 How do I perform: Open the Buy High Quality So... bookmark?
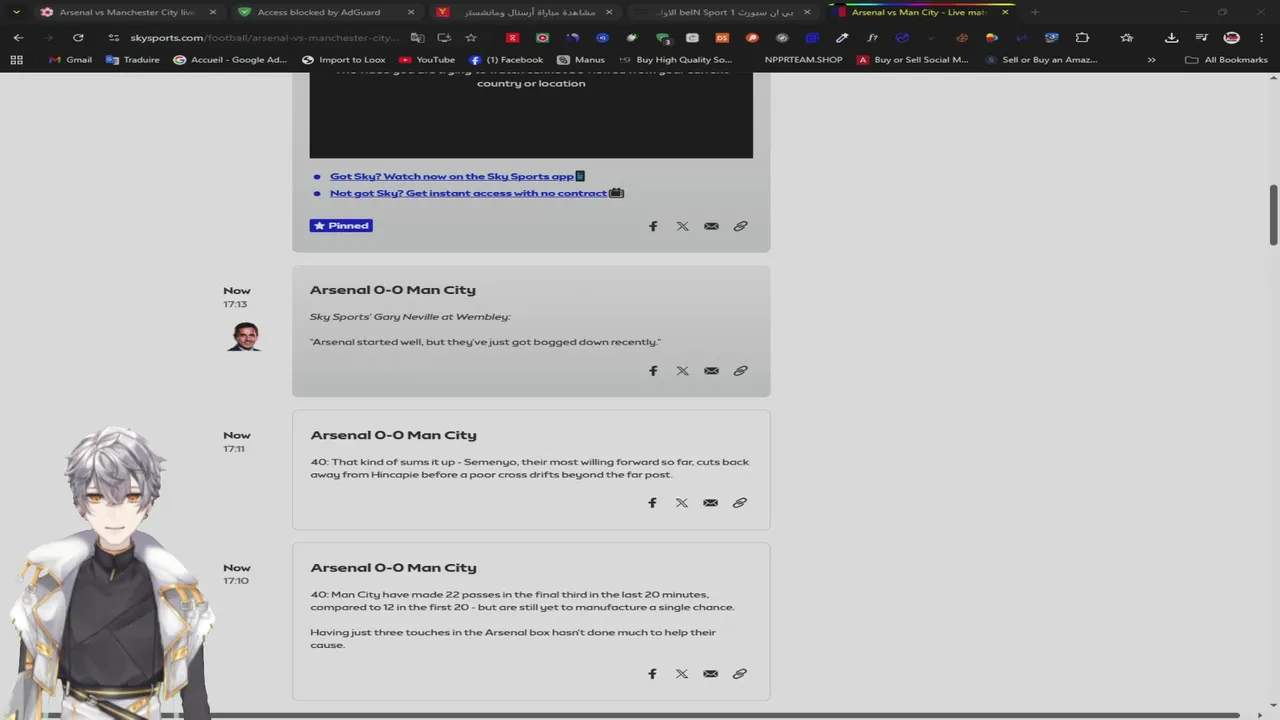coord(676,60)
